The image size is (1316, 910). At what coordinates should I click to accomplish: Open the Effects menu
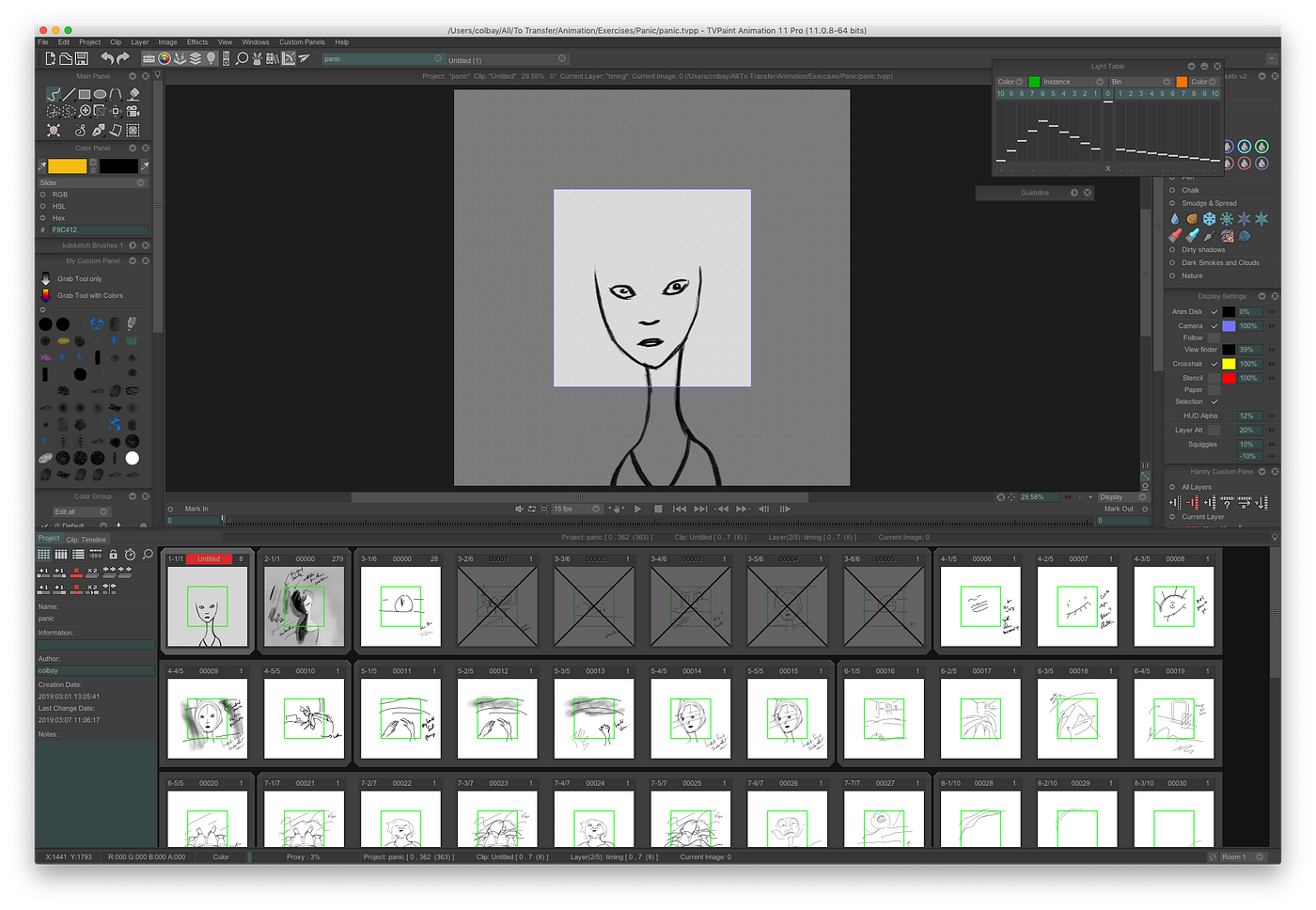pos(197,41)
